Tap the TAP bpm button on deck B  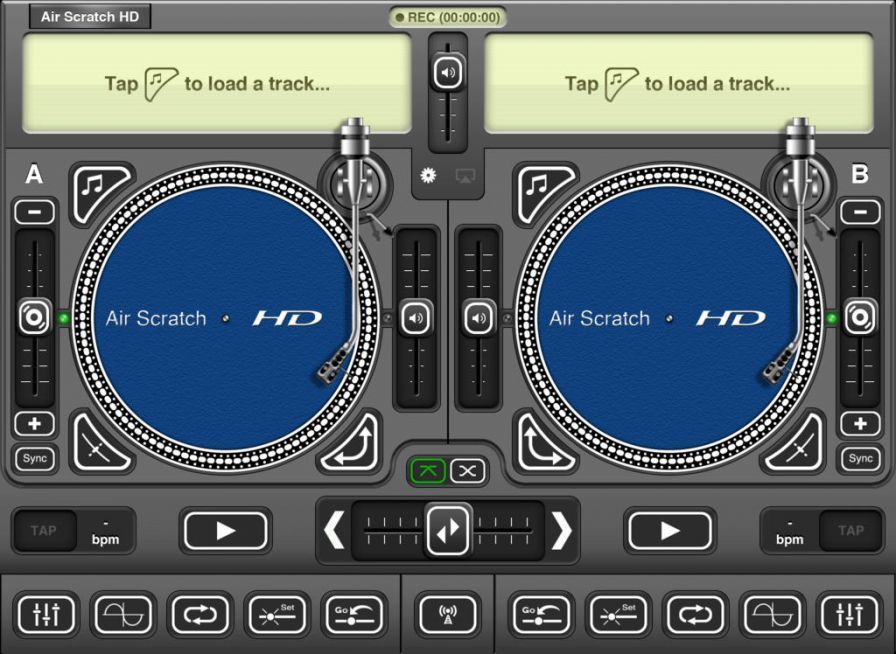tap(849, 531)
